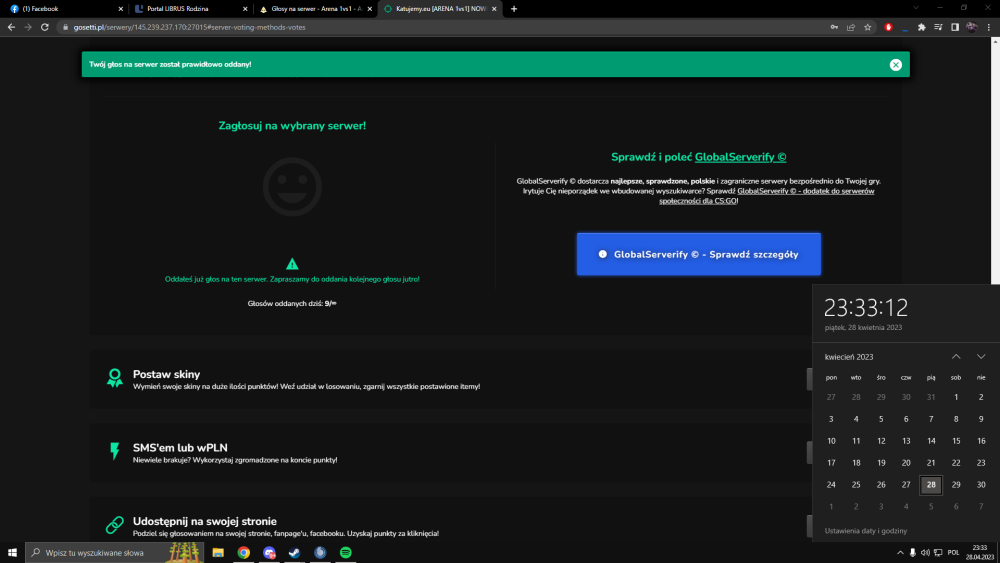Open the SMS'em lub wPLN heading
Image resolution: width=1000 pixels, height=563 pixels.
(180, 448)
